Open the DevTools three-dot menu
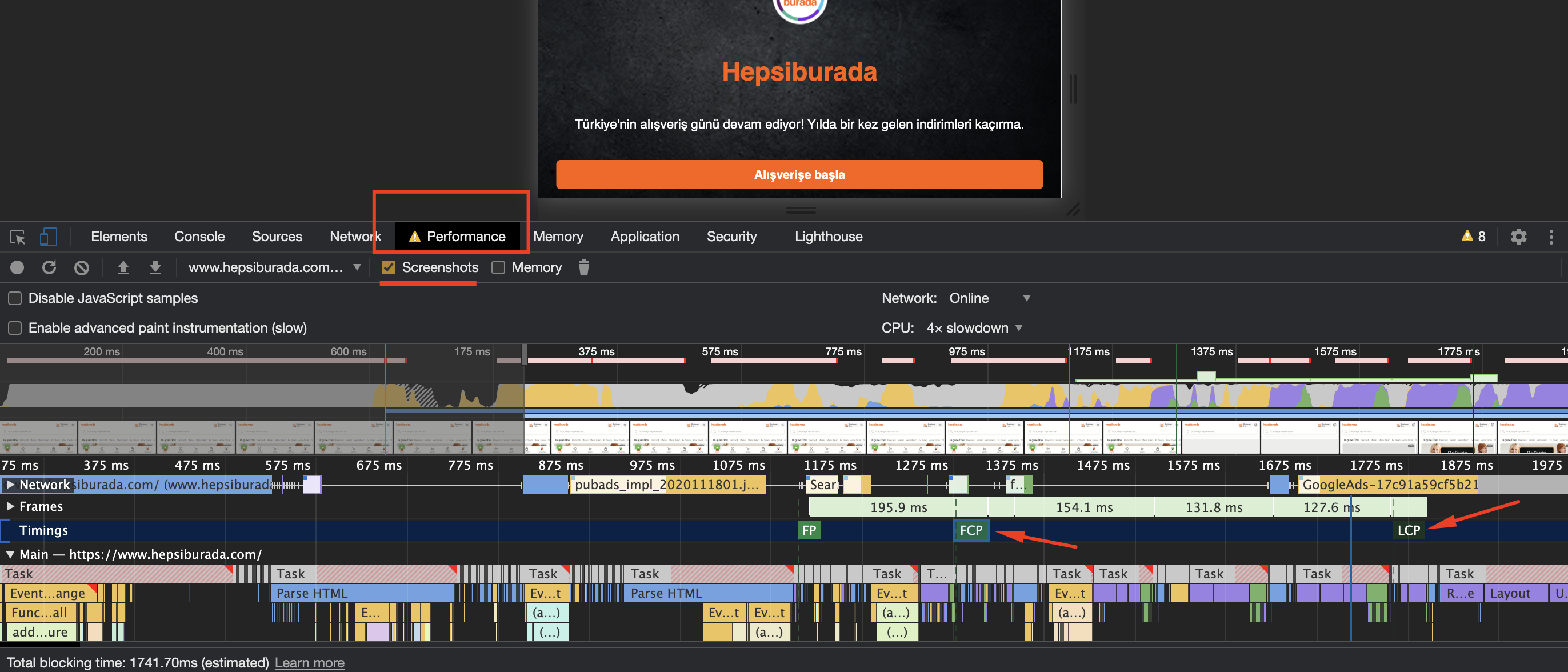The height and width of the screenshot is (672, 1568). (1551, 237)
